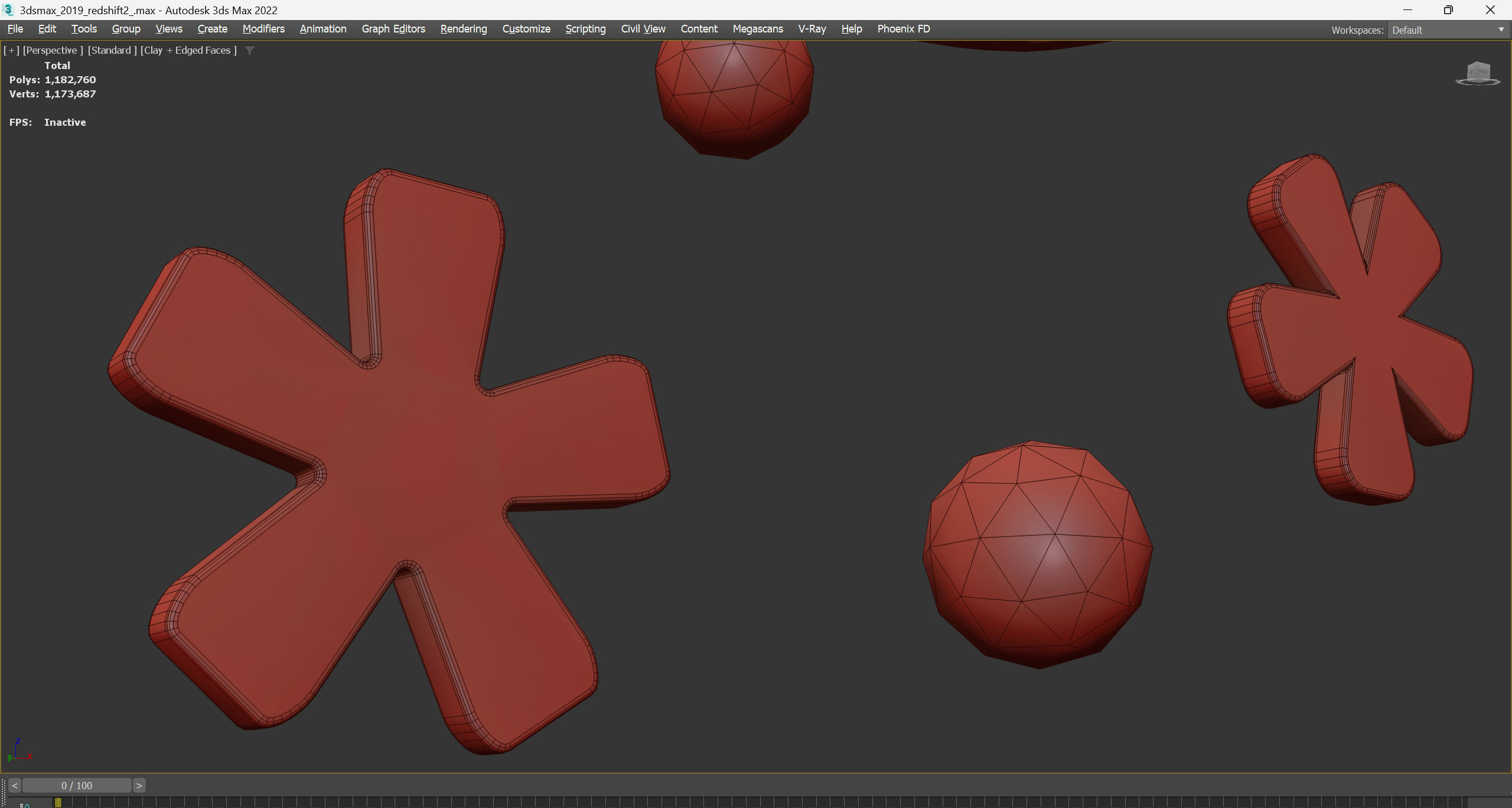Open the Modifiers menu

tap(263, 29)
